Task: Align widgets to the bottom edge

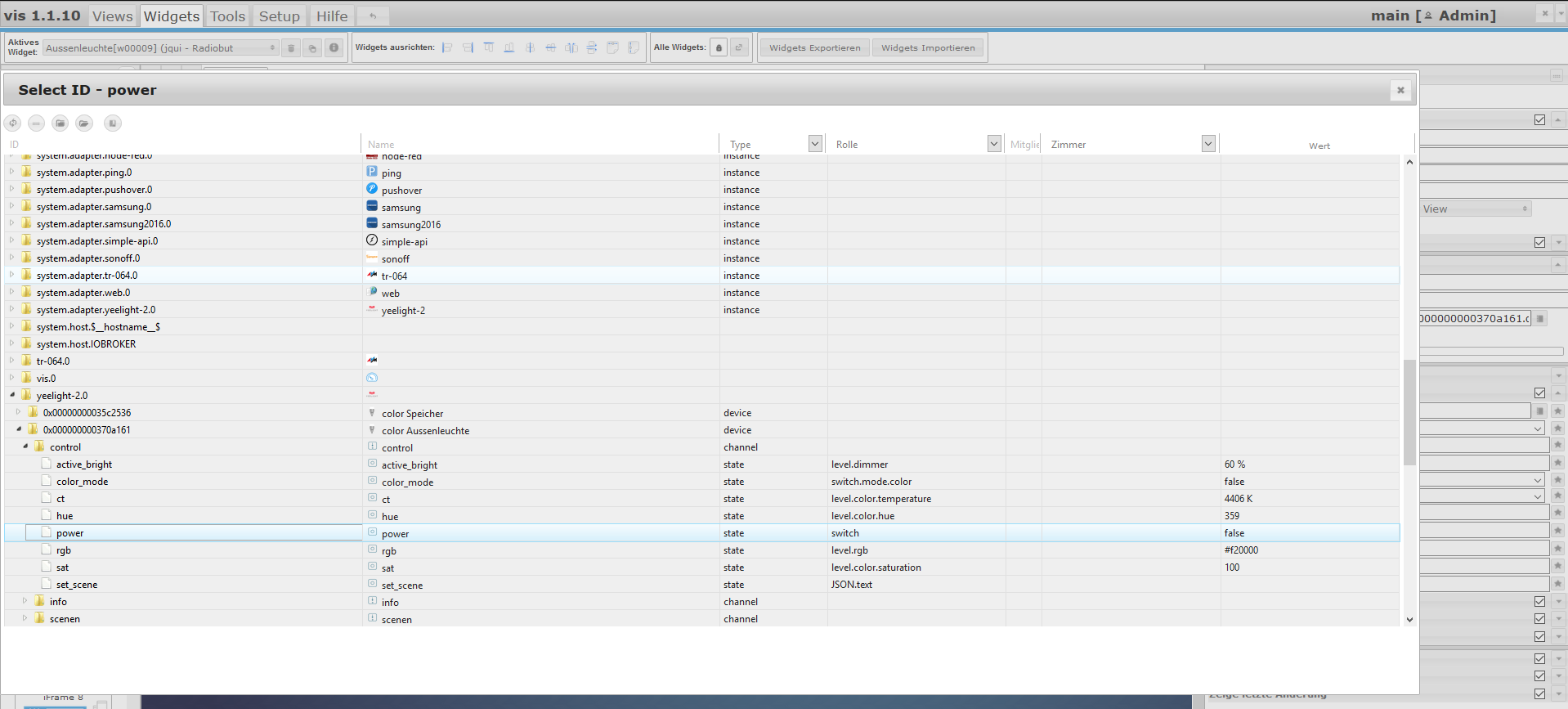Action: pyautogui.click(x=509, y=47)
